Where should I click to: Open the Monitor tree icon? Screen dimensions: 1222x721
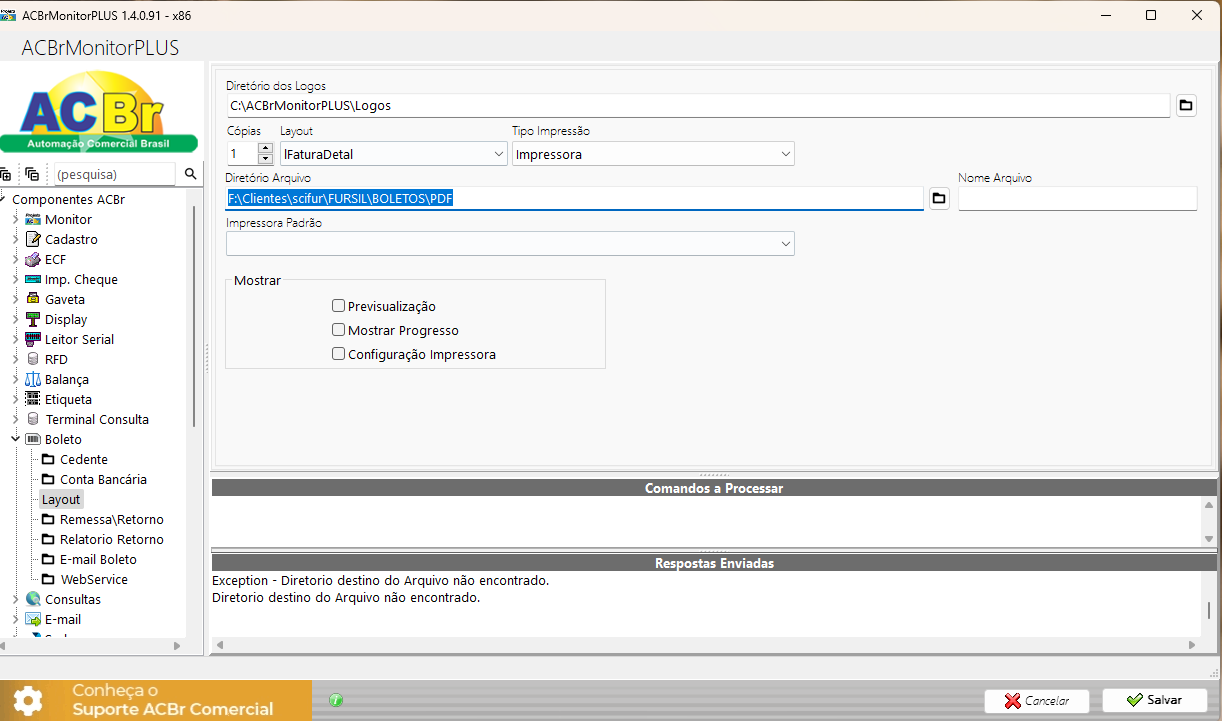click(33, 219)
